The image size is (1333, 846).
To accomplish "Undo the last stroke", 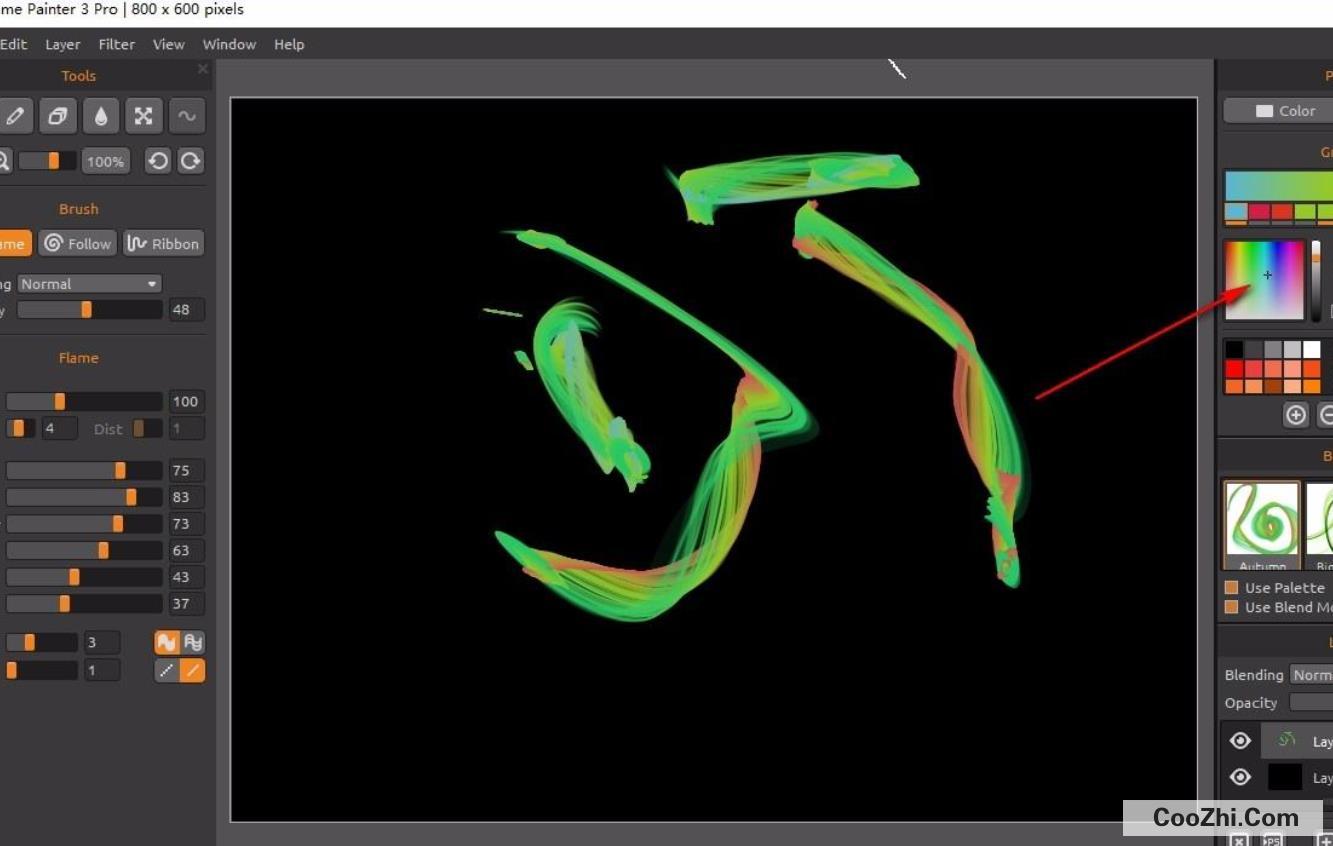I will click(158, 161).
